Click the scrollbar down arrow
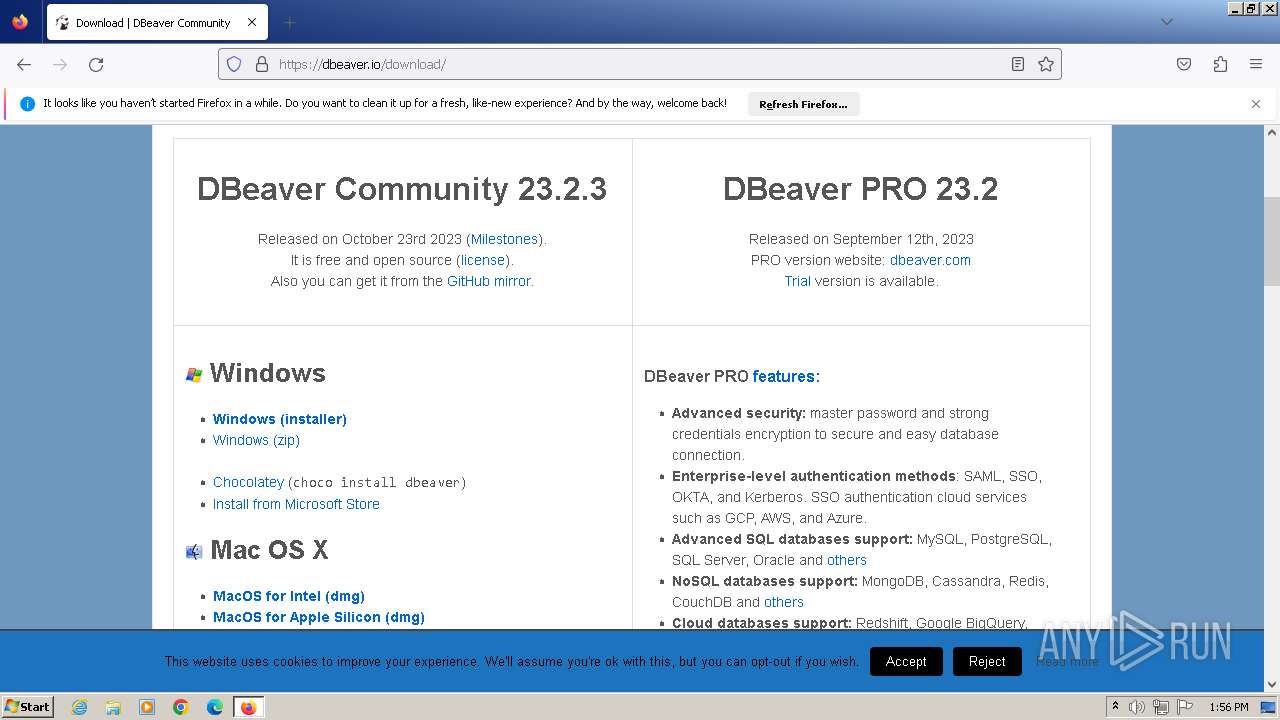This screenshot has width=1280, height=720. pos(1272,685)
